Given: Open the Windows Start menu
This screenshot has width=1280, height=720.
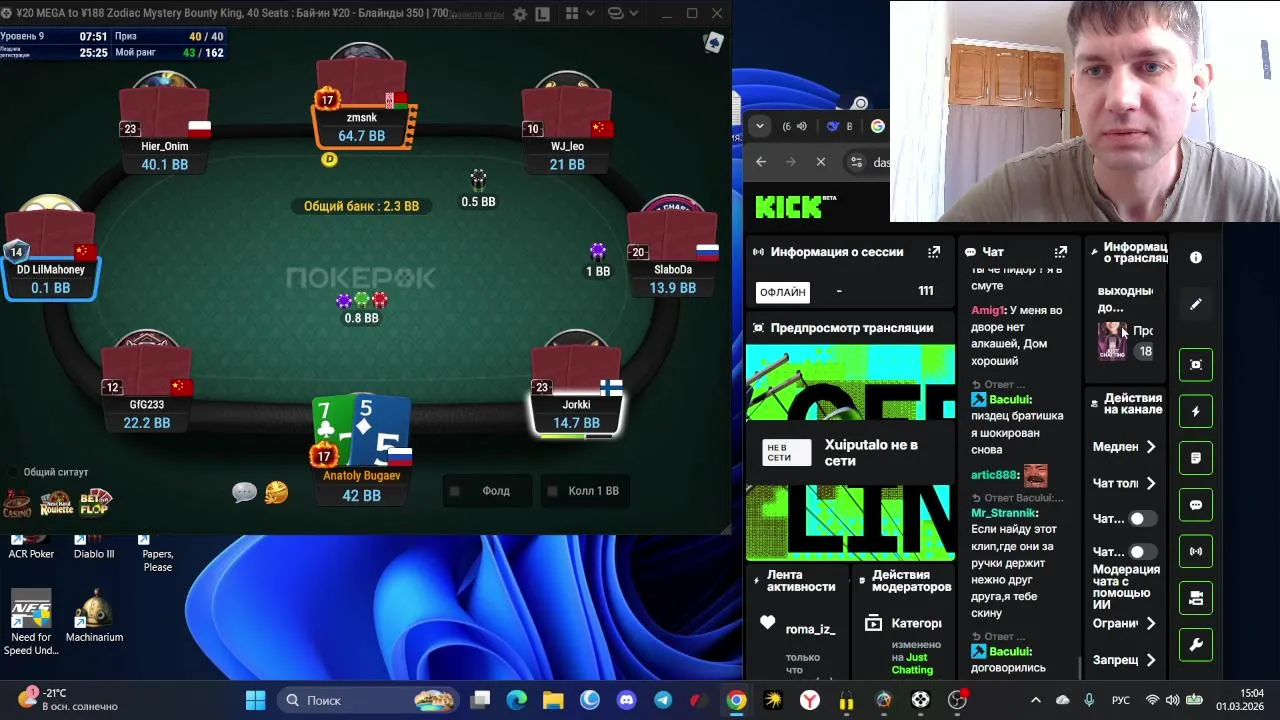Looking at the screenshot, I should tap(255, 700).
